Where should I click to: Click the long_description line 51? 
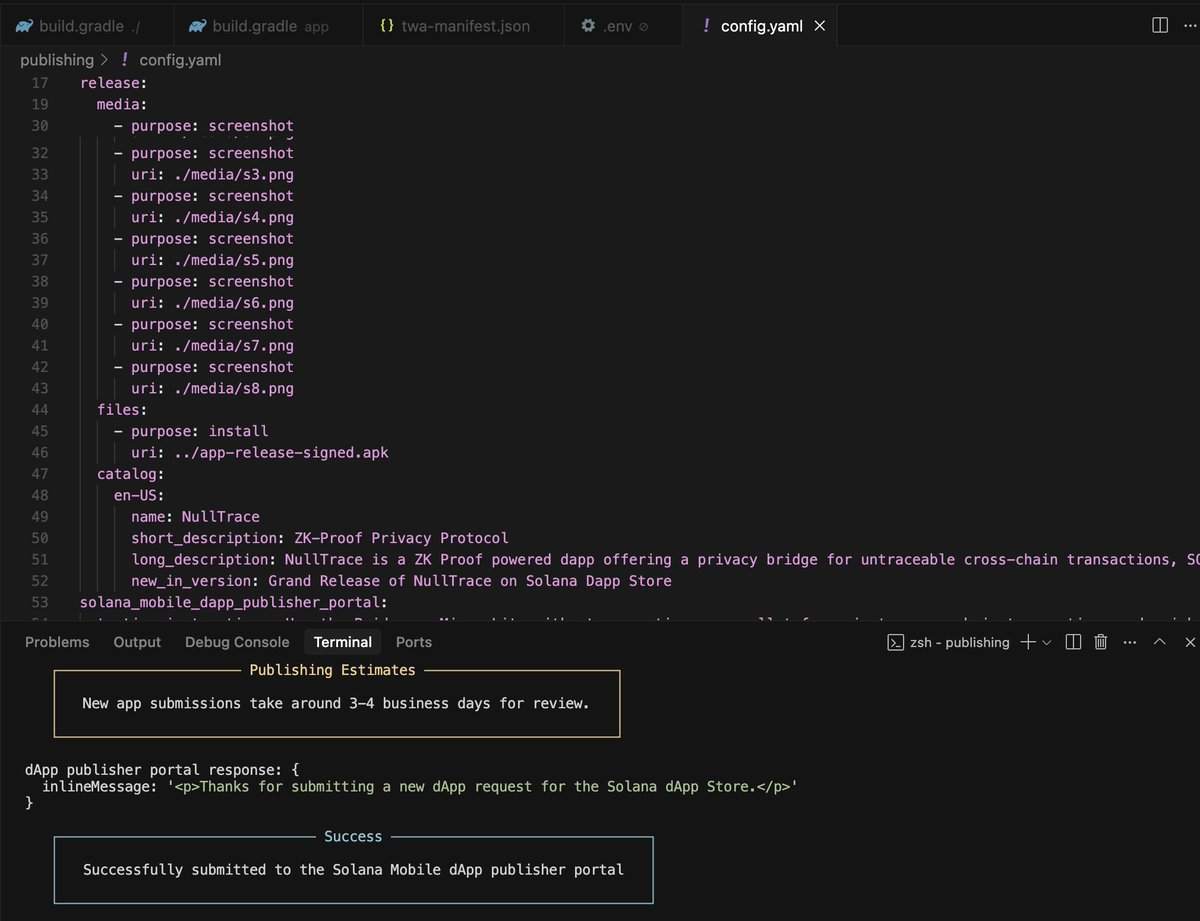click(x=665, y=560)
